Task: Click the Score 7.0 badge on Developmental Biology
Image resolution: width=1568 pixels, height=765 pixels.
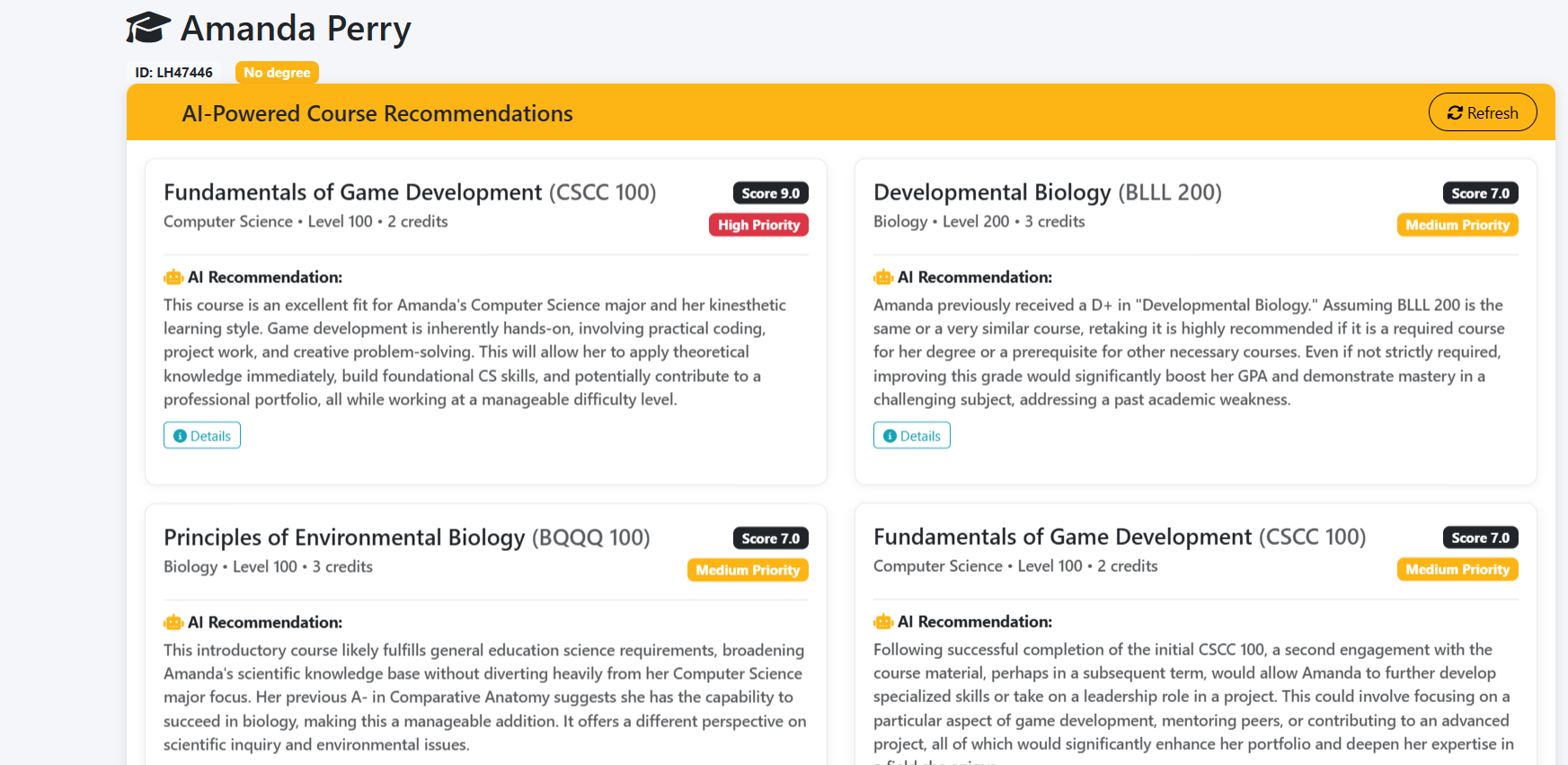Action: tap(1480, 193)
